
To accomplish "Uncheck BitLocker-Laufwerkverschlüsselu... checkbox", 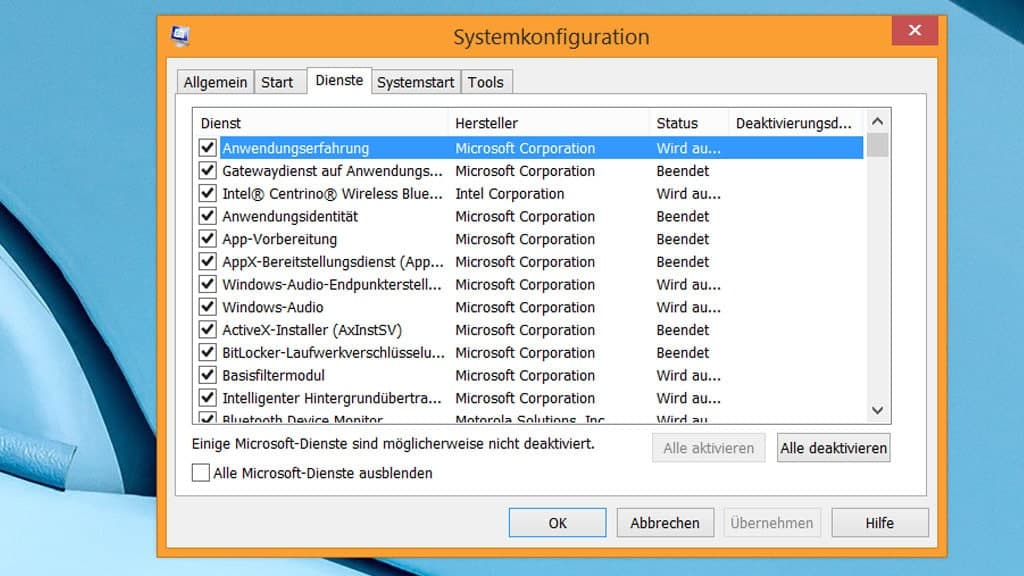I will [208, 352].
